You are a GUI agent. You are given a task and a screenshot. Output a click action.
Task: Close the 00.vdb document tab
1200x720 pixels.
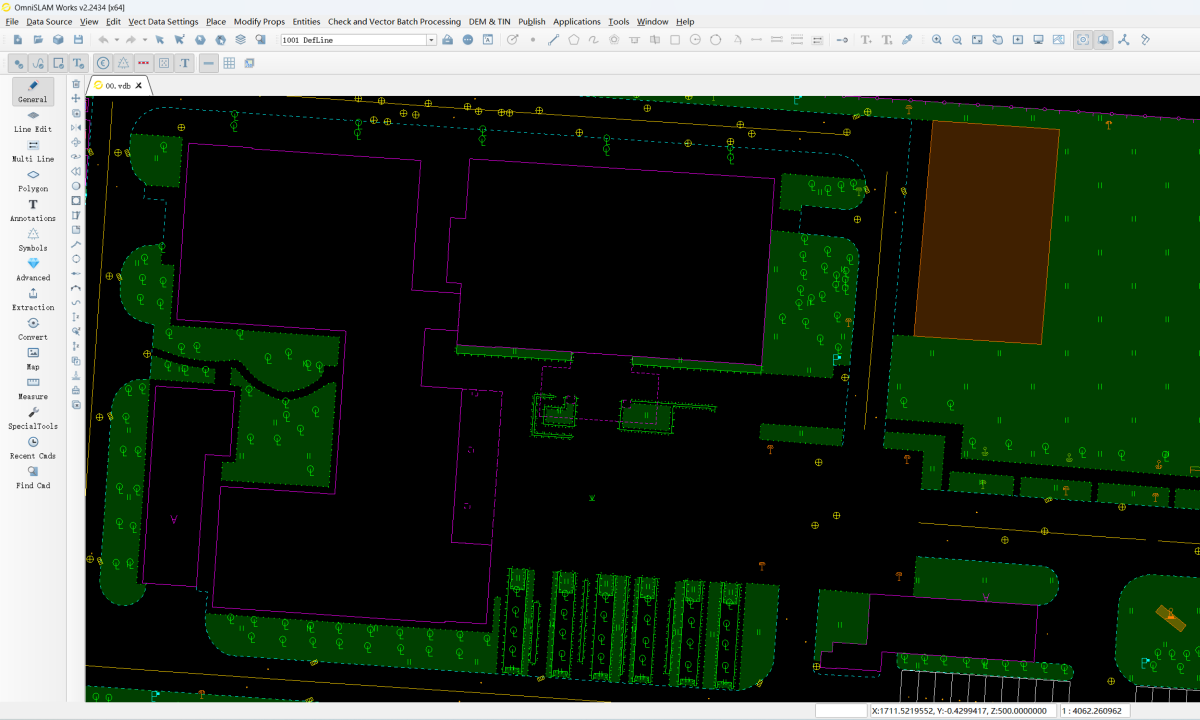(139, 86)
